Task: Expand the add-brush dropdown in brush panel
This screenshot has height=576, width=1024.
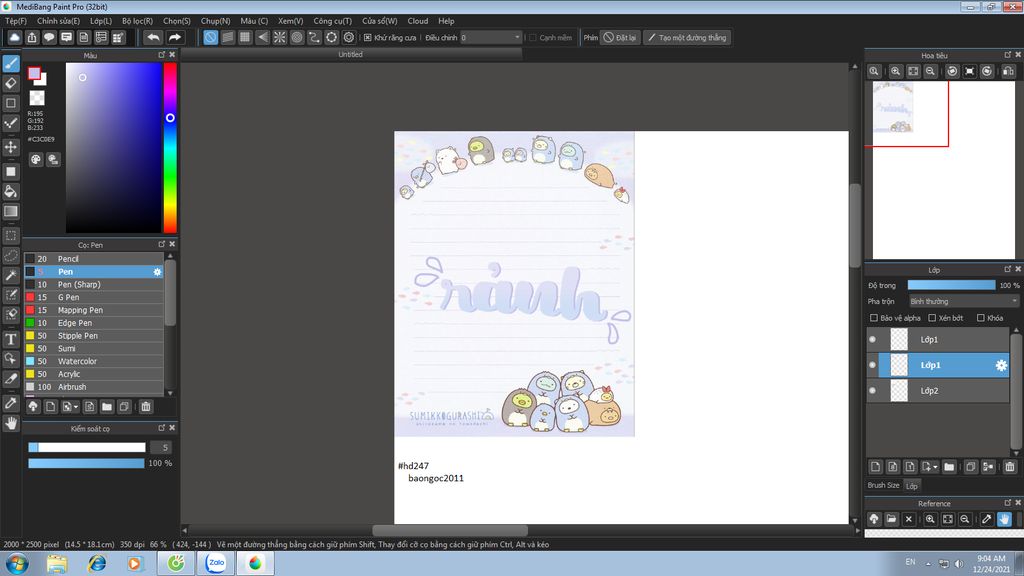Action: coord(76,407)
